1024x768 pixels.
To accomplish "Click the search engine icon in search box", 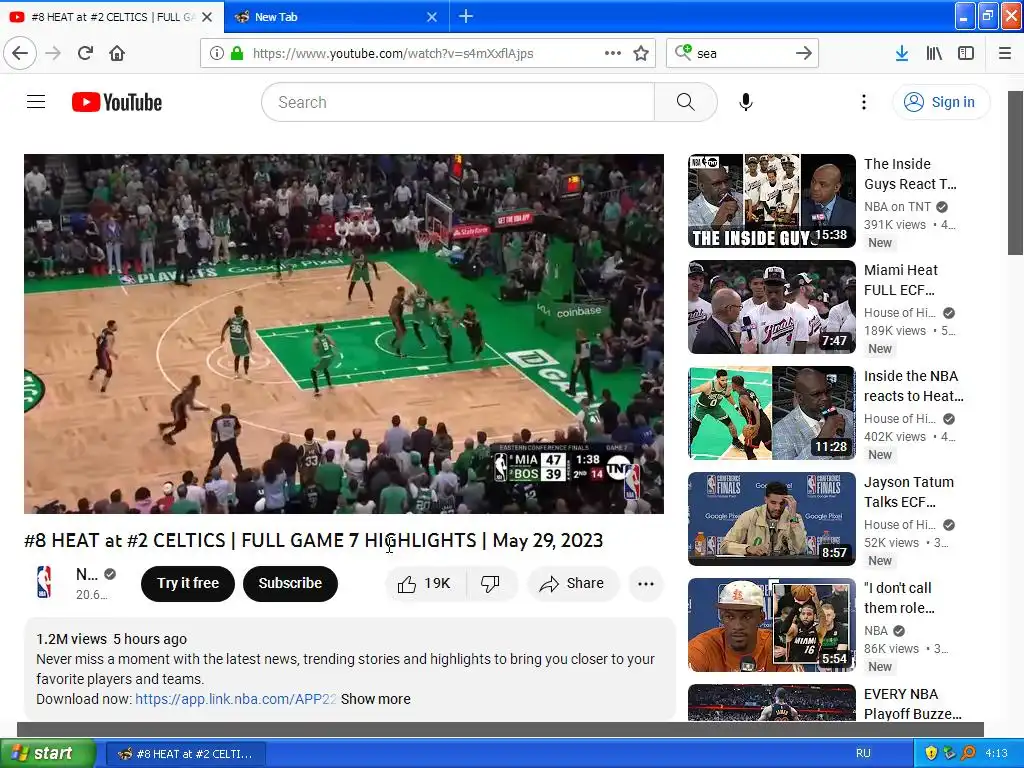I will tap(683, 52).
